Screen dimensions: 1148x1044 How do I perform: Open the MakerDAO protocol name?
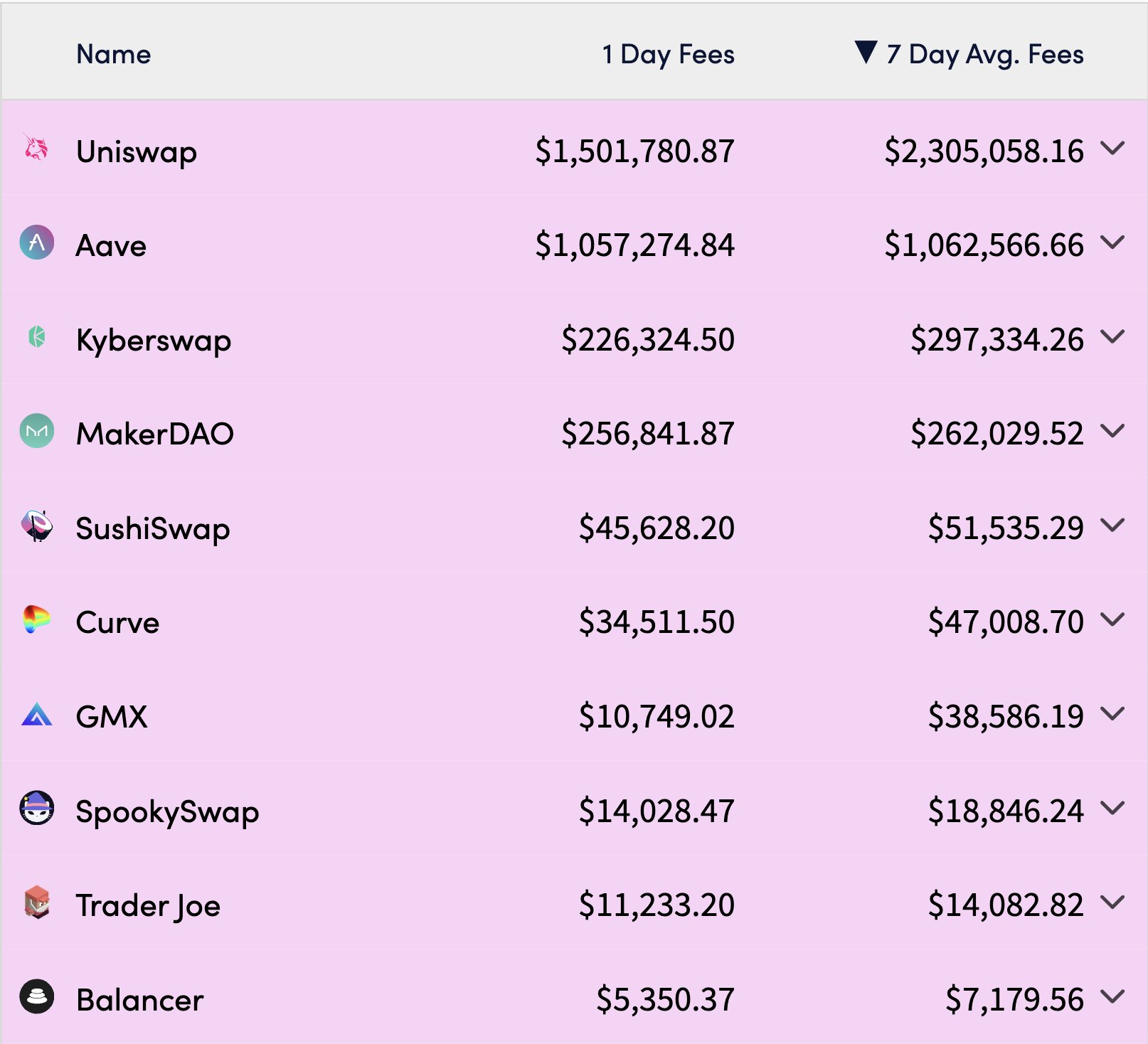tap(155, 434)
